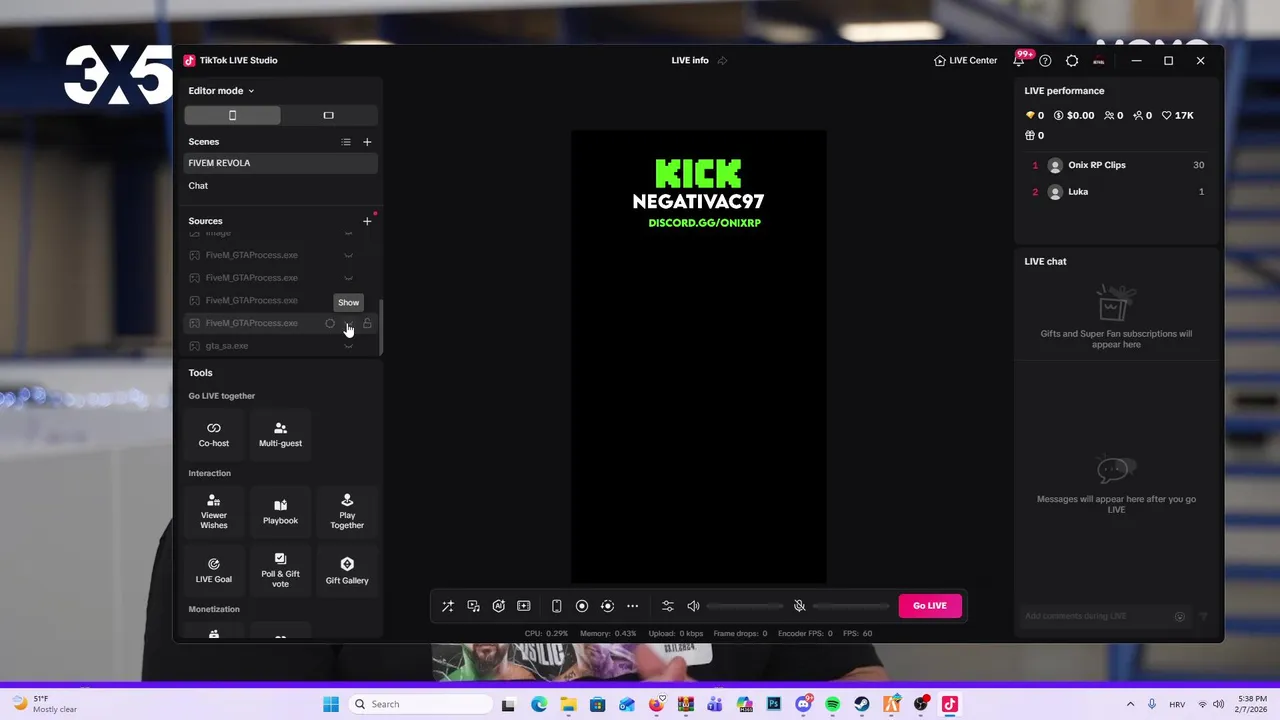Open the Scenes list options icon

346,142
